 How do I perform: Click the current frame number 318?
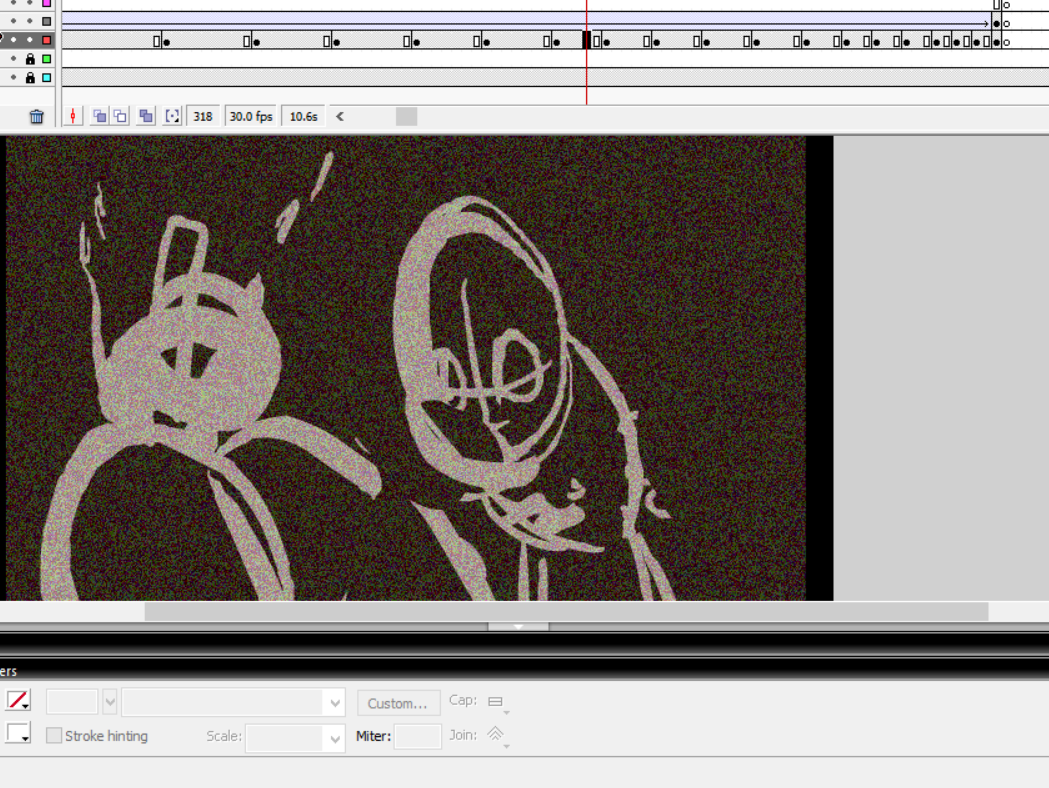point(203,116)
